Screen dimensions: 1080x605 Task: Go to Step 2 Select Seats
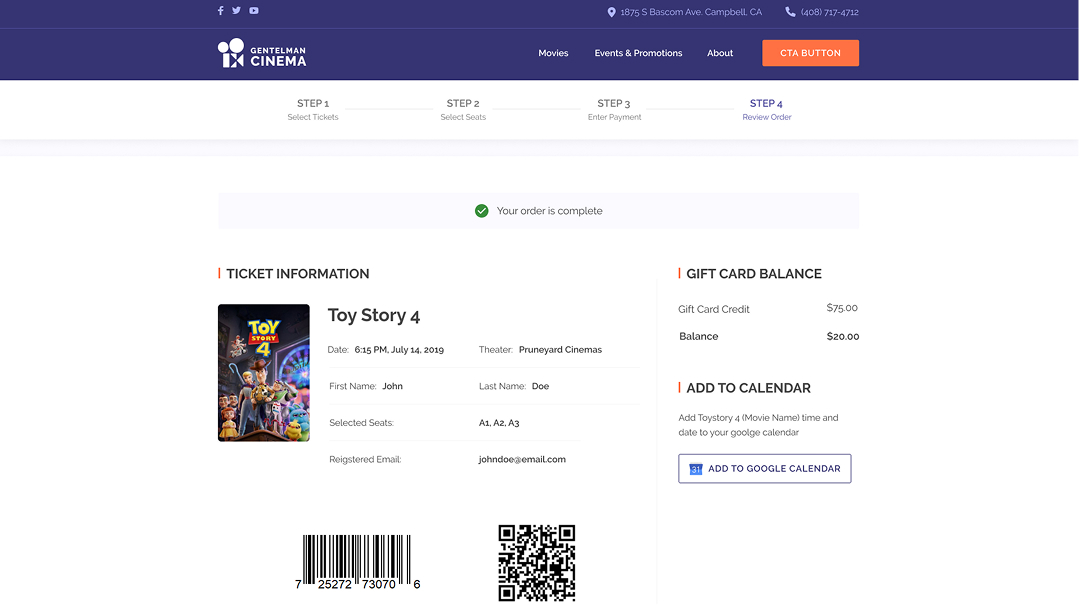coord(463,110)
